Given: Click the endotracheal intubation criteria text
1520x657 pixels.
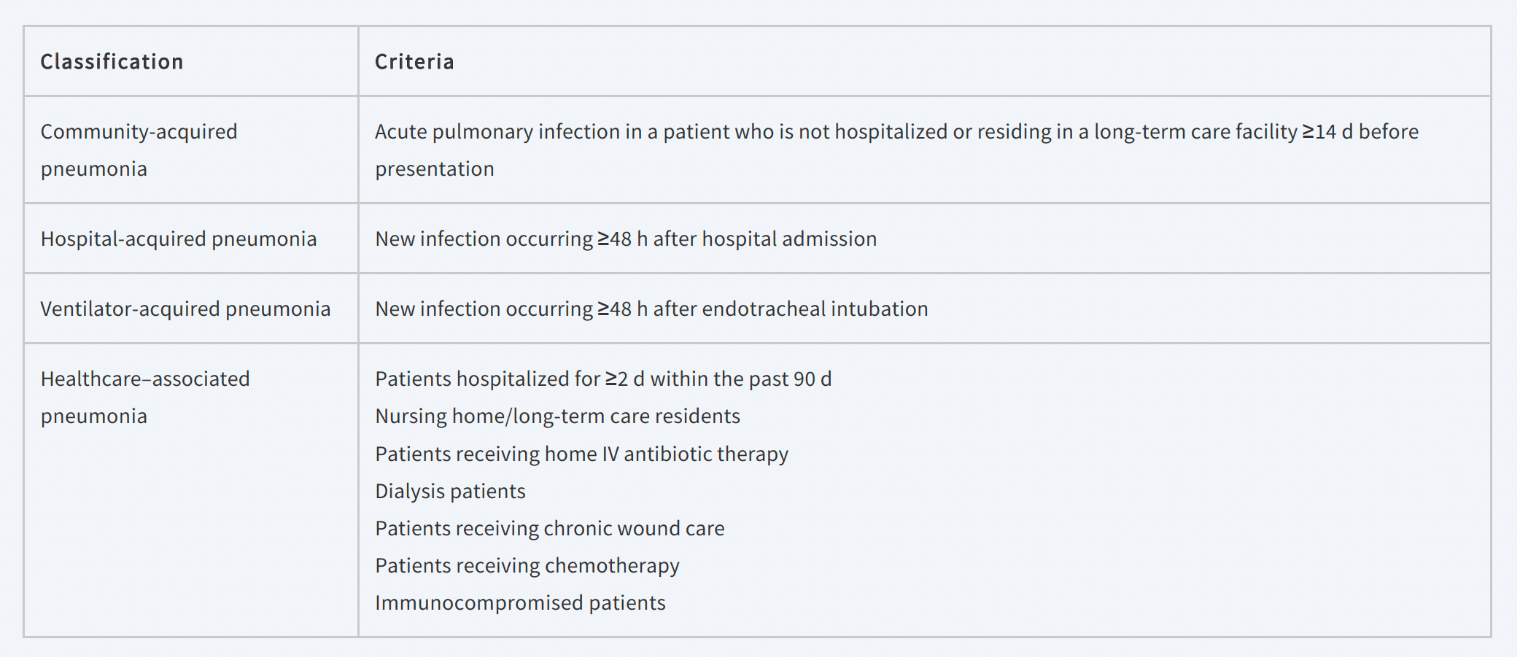Looking at the screenshot, I should point(651,309).
